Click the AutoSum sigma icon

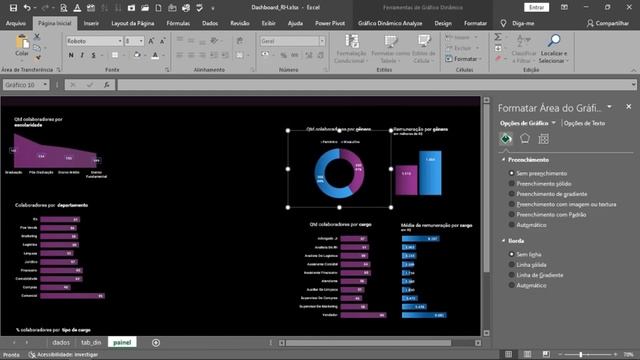[x=498, y=37]
